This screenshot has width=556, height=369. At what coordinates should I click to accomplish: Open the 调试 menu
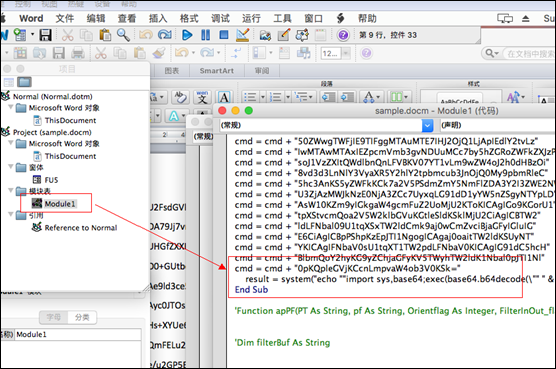220,18
